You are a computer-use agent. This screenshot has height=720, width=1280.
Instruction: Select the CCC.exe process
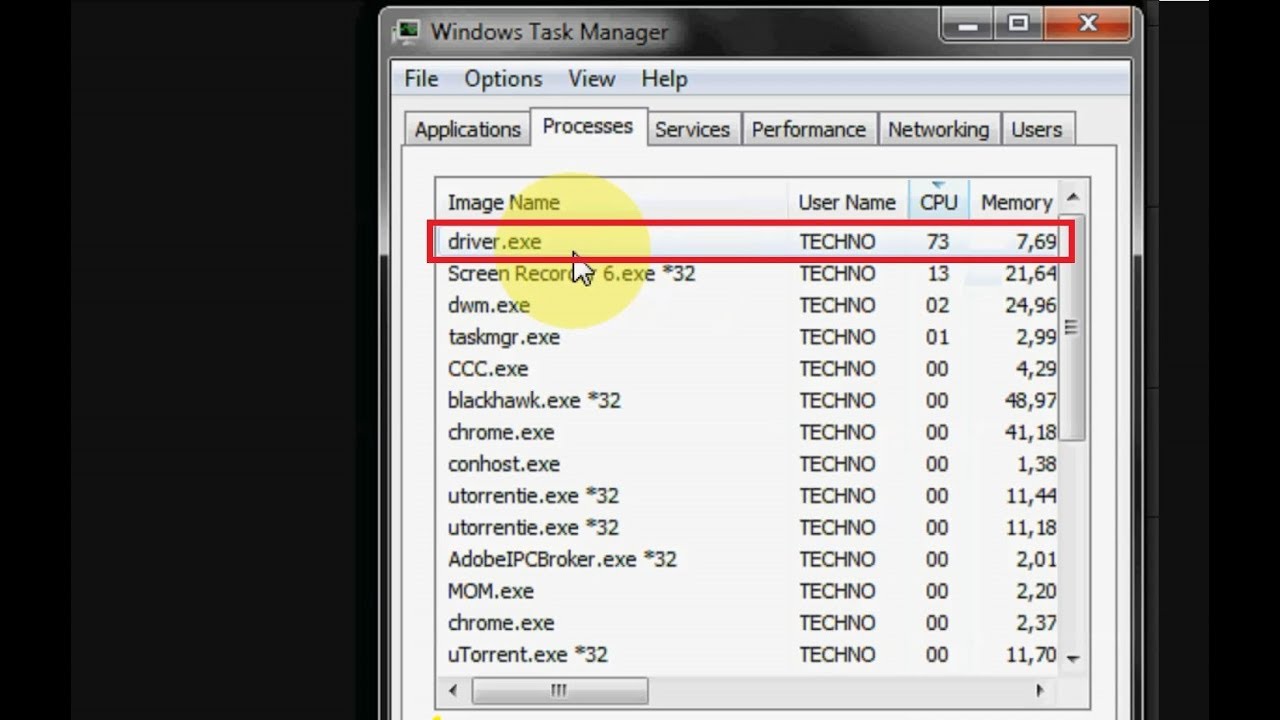pyautogui.click(x=748, y=369)
